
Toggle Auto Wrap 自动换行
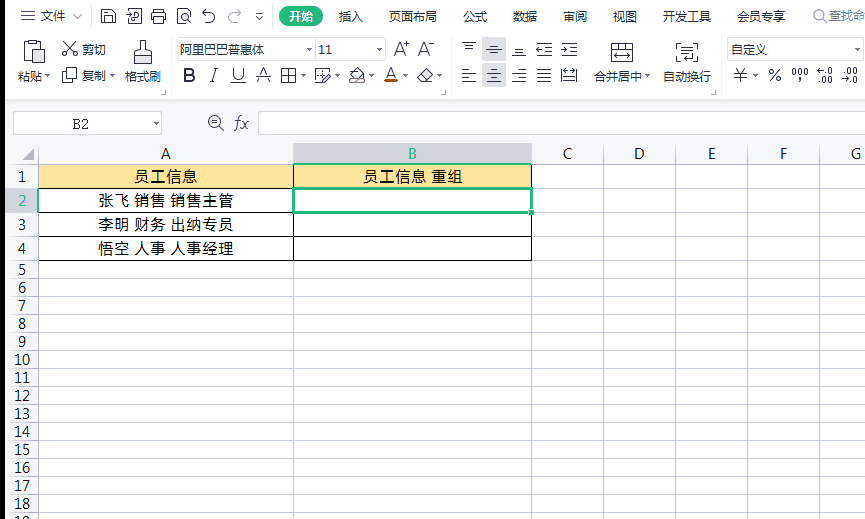(x=687, y=62)
